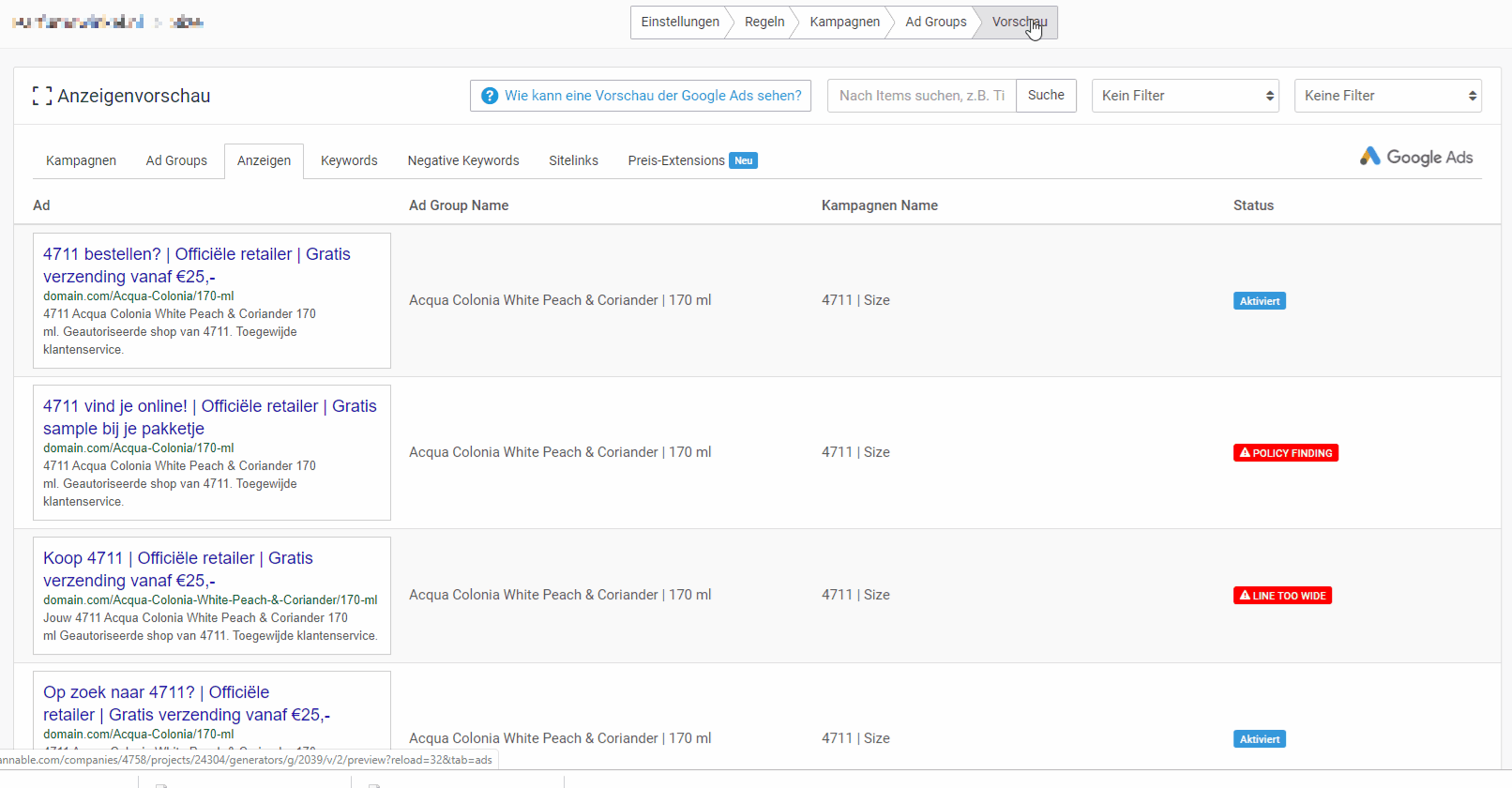Click the long URL of the 'Koop 4711' ad
This screenshot has height=788, width=1512.
point(210,600)
